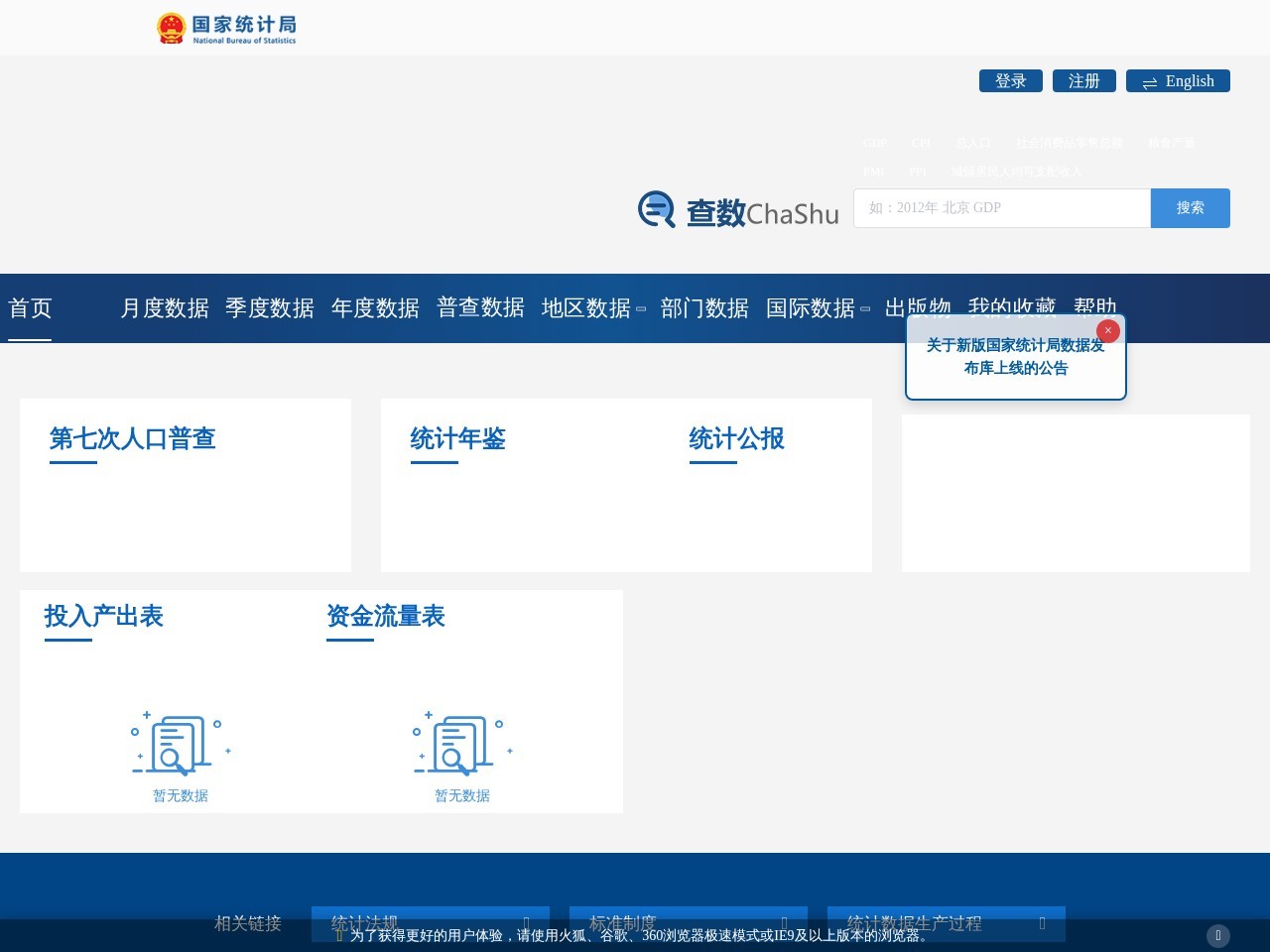This screenshot has width=1270, height=952.
Task: Click the 资金流量表 no-data document icon
Action: [462, 743]
